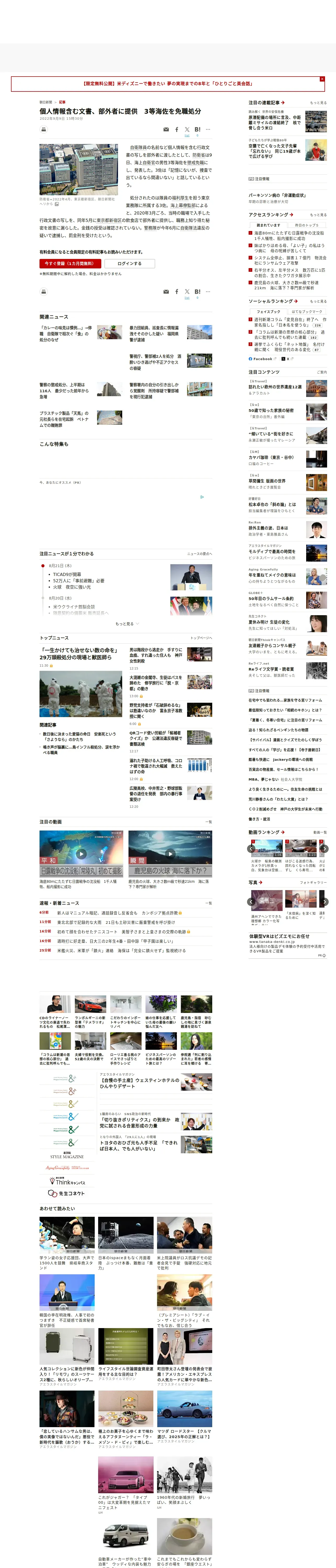Image resolution: width=336 pixels, height=1568 pixels.
Task: Share by mail using top envelope icon
Action: pos(166,130)
